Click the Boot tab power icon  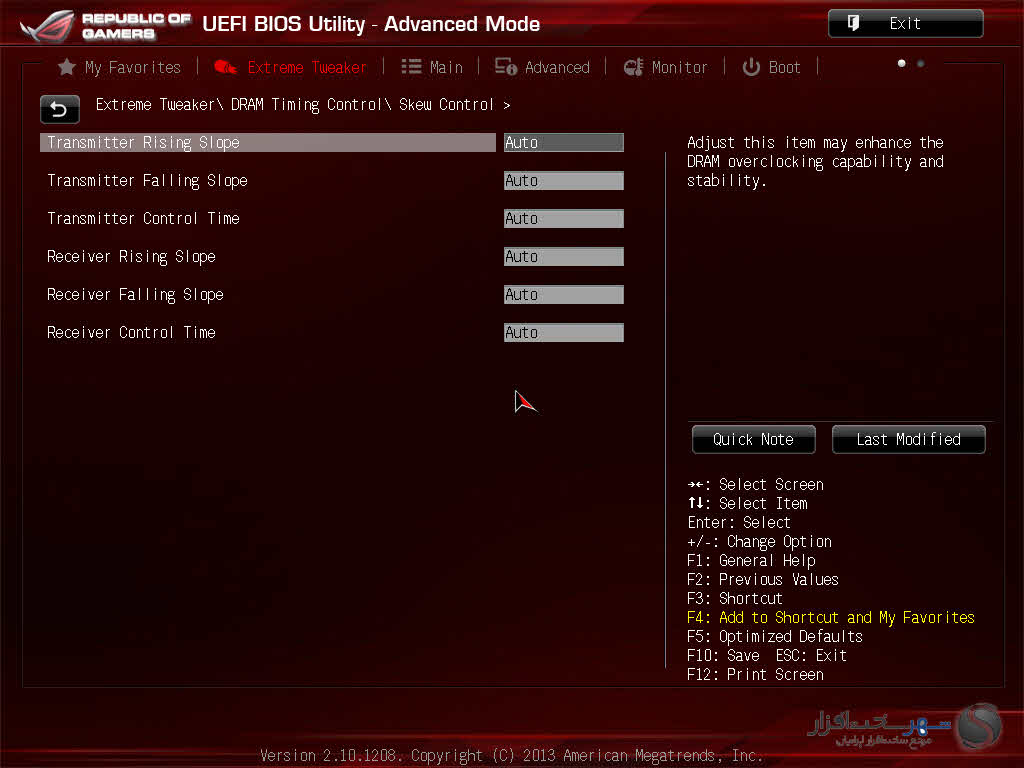click(x=751, y=67)
